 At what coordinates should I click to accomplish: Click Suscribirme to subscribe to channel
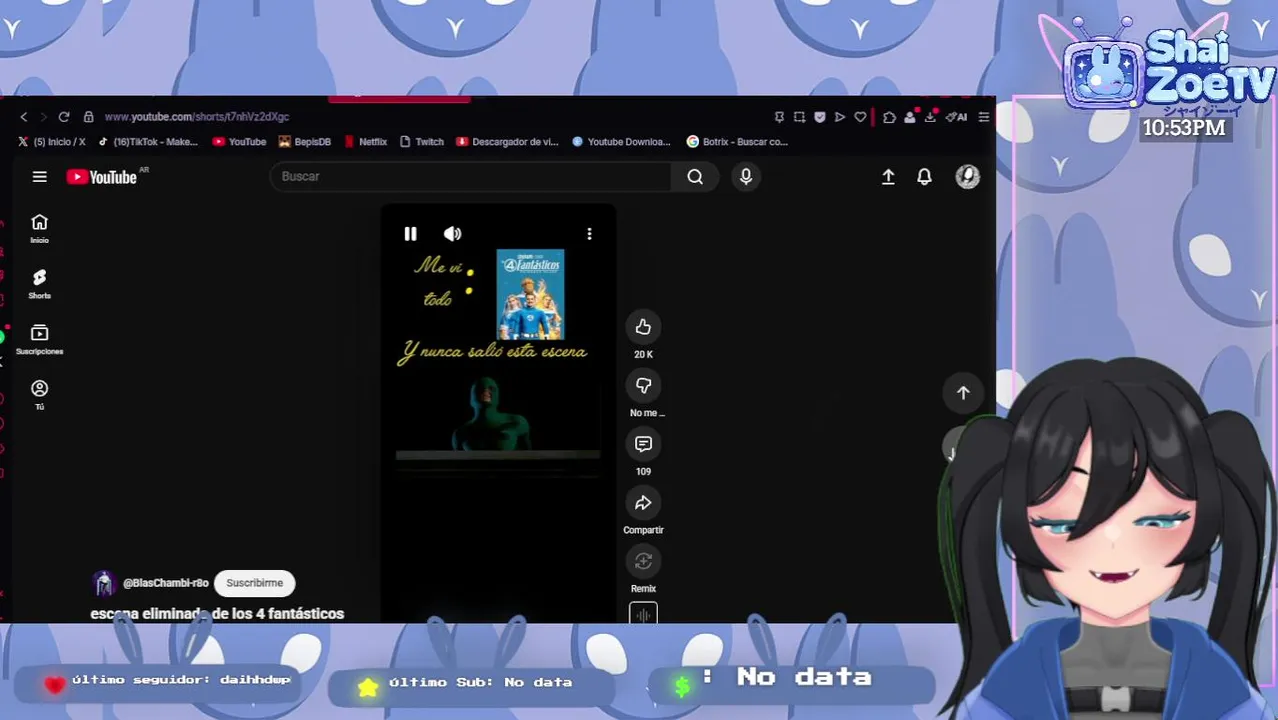click(x=254, y=583)
